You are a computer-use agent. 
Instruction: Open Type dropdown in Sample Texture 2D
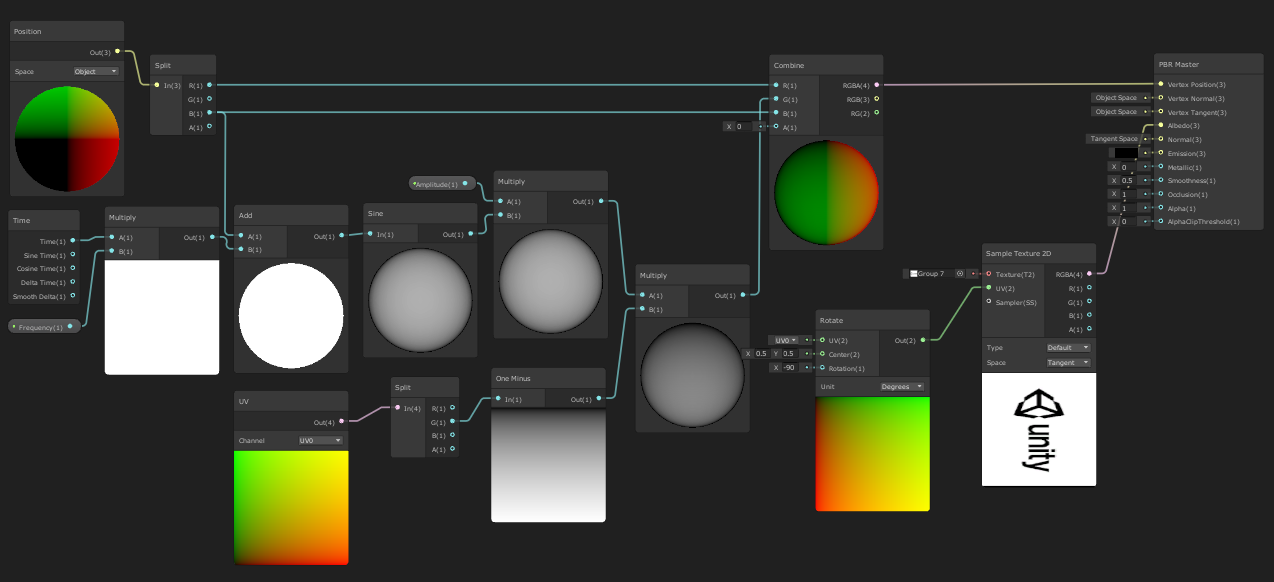point(1068,348)
